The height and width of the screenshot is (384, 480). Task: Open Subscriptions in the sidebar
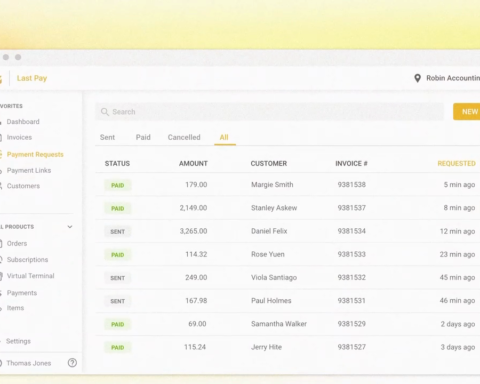27,260
